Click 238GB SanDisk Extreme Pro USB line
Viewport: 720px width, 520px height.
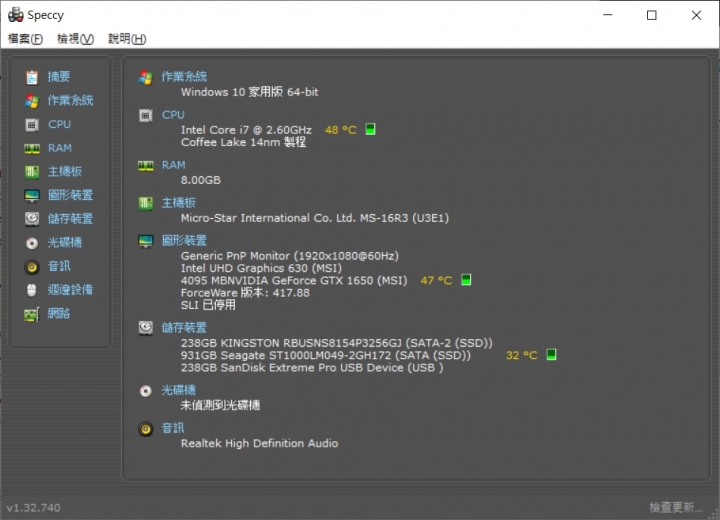point(312,368)
